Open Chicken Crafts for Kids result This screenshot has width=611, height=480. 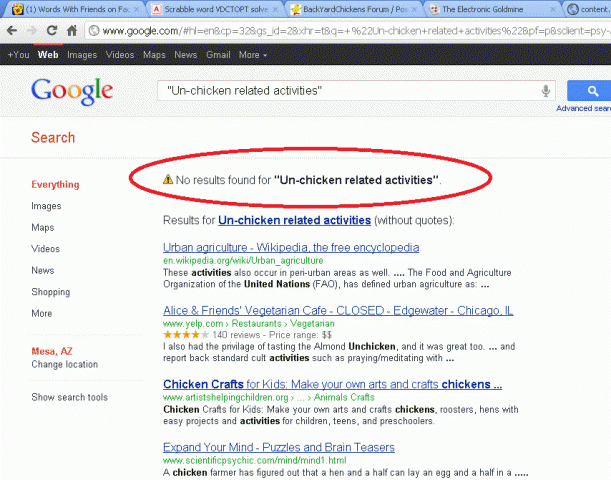332,384
